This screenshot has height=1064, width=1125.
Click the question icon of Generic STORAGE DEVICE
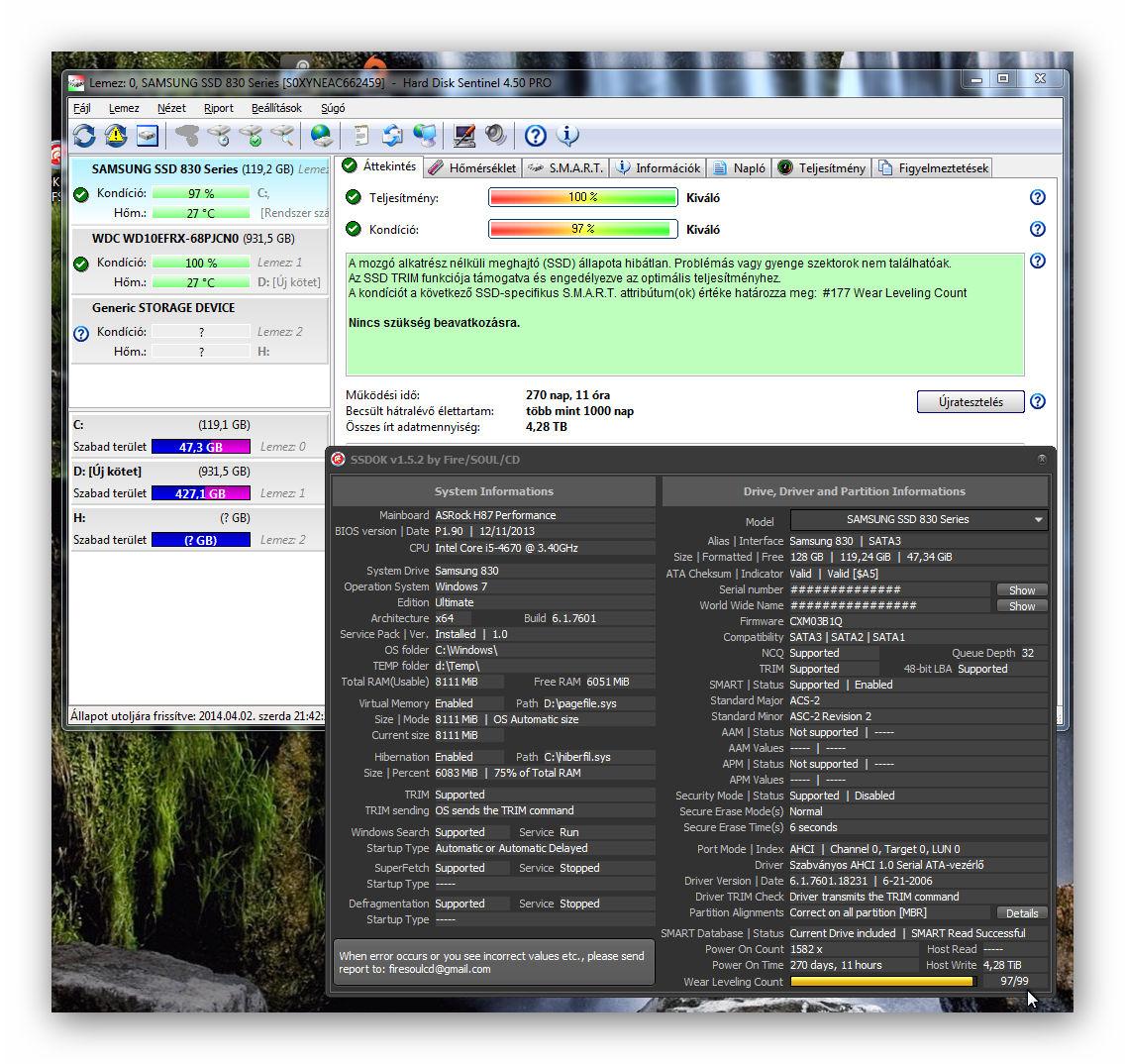click(x=81, y=333)
